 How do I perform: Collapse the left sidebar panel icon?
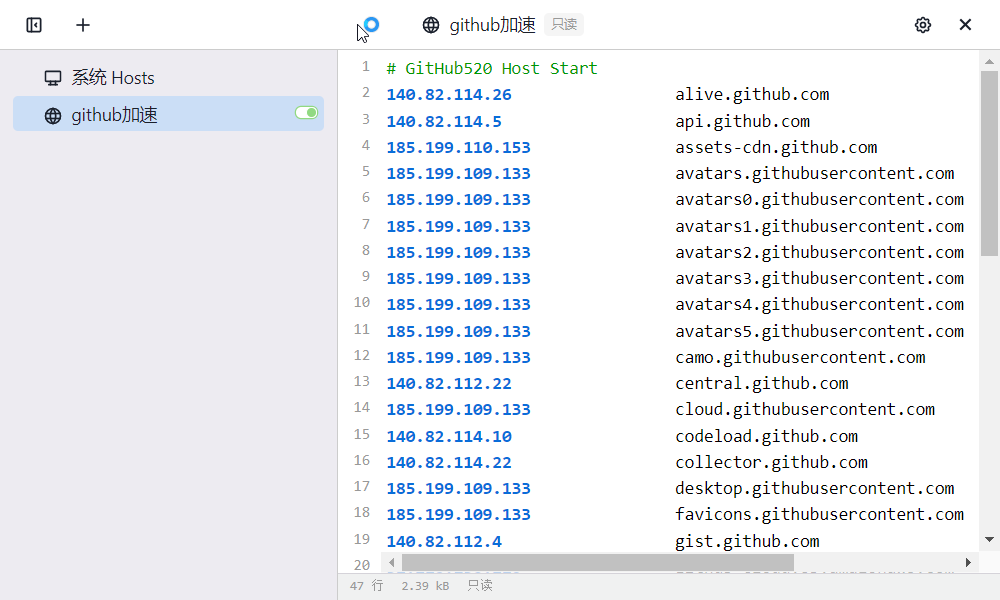coord(34,25)
